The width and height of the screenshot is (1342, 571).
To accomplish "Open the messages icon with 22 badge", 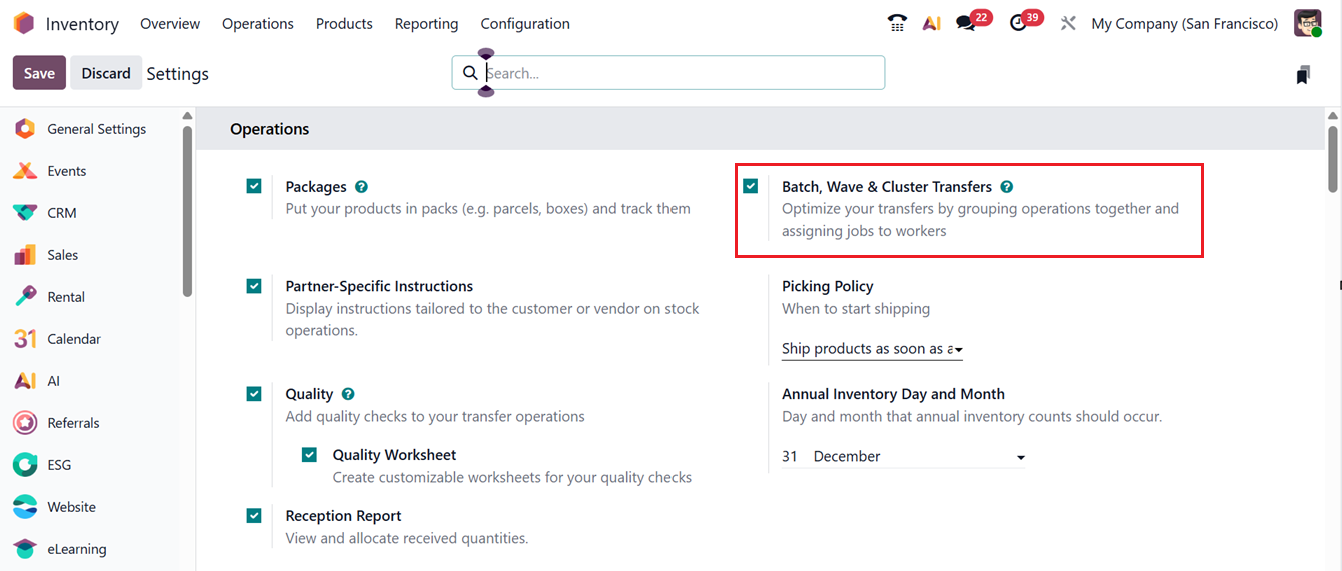I will coord(966,24).
